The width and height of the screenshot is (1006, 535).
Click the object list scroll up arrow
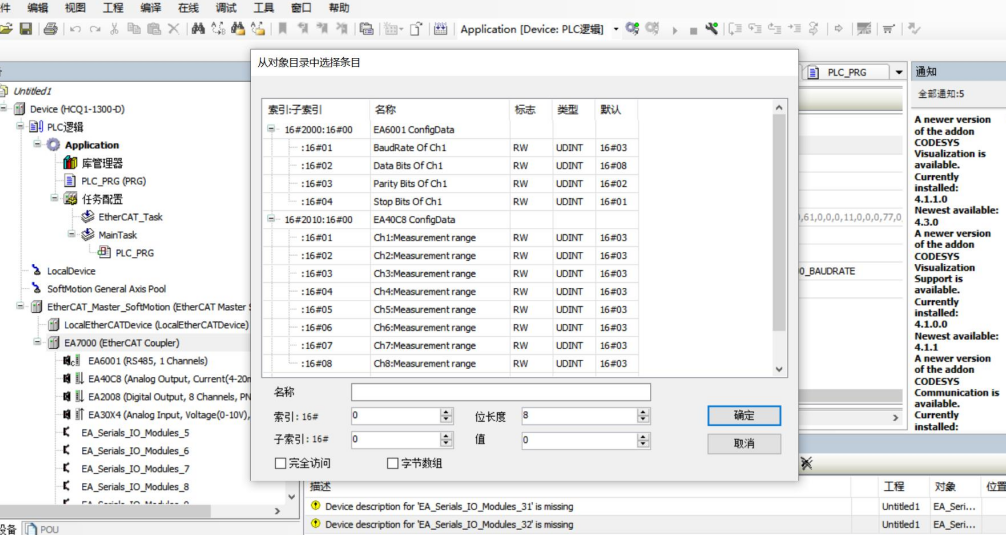point(780,107)
